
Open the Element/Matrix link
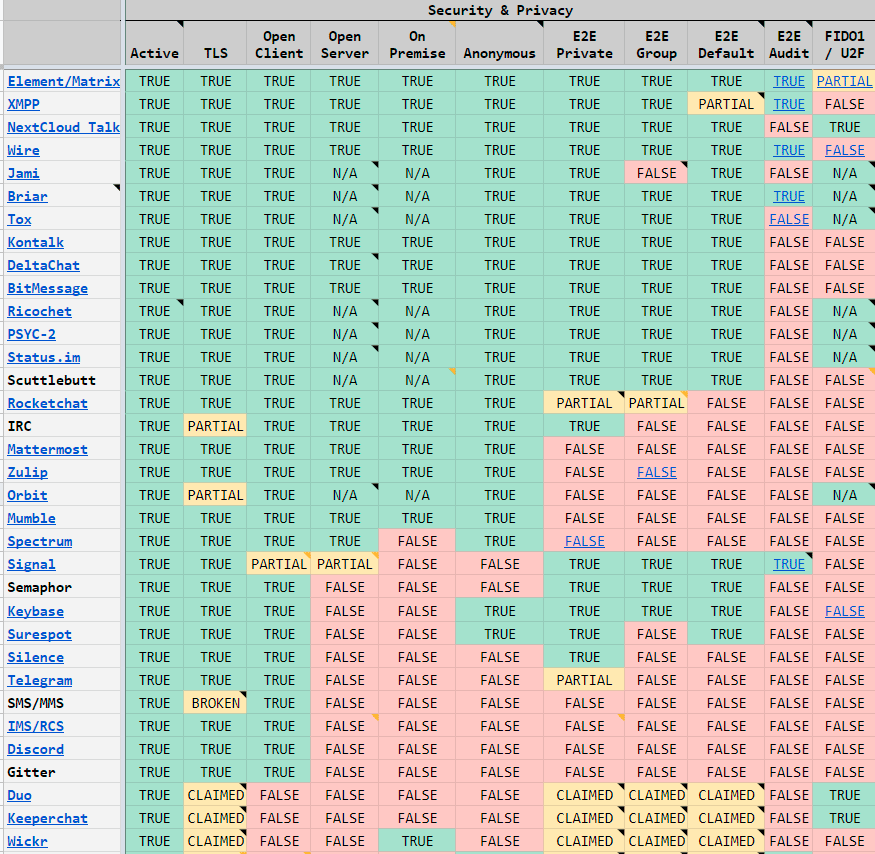tap(63, 81)
